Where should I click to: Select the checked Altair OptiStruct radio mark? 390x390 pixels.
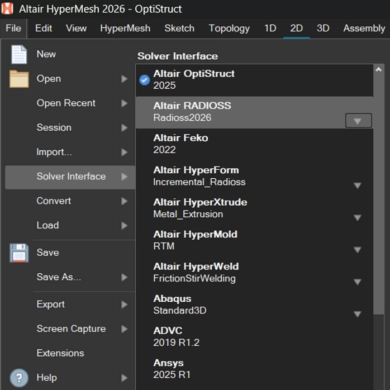click(144, 80)
